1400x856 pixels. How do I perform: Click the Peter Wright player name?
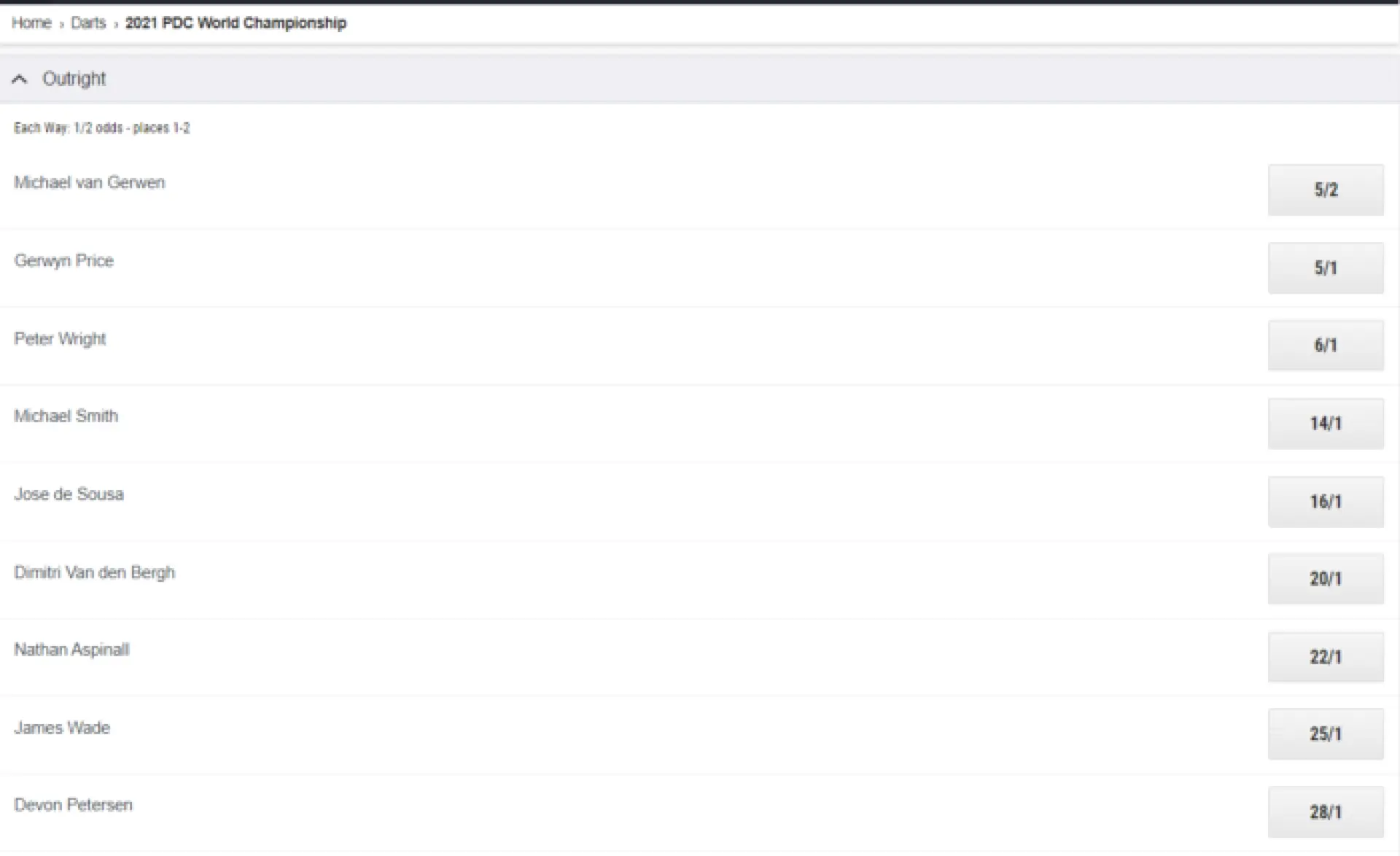pyautogui.click(x=60, y=339)
